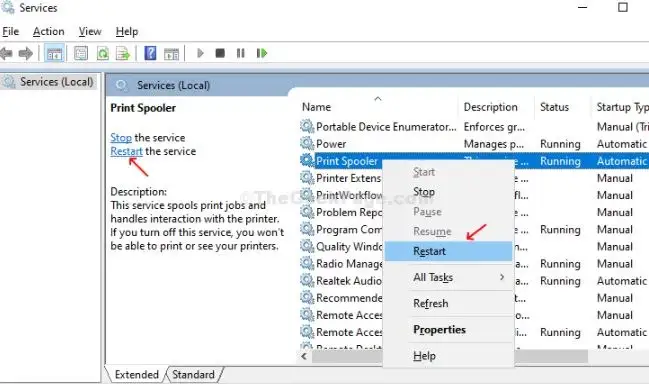The height and width of the screenshot is (384, 649).
Task: Toggle the Show/Hide Console Tree icon
Action: 54,53
